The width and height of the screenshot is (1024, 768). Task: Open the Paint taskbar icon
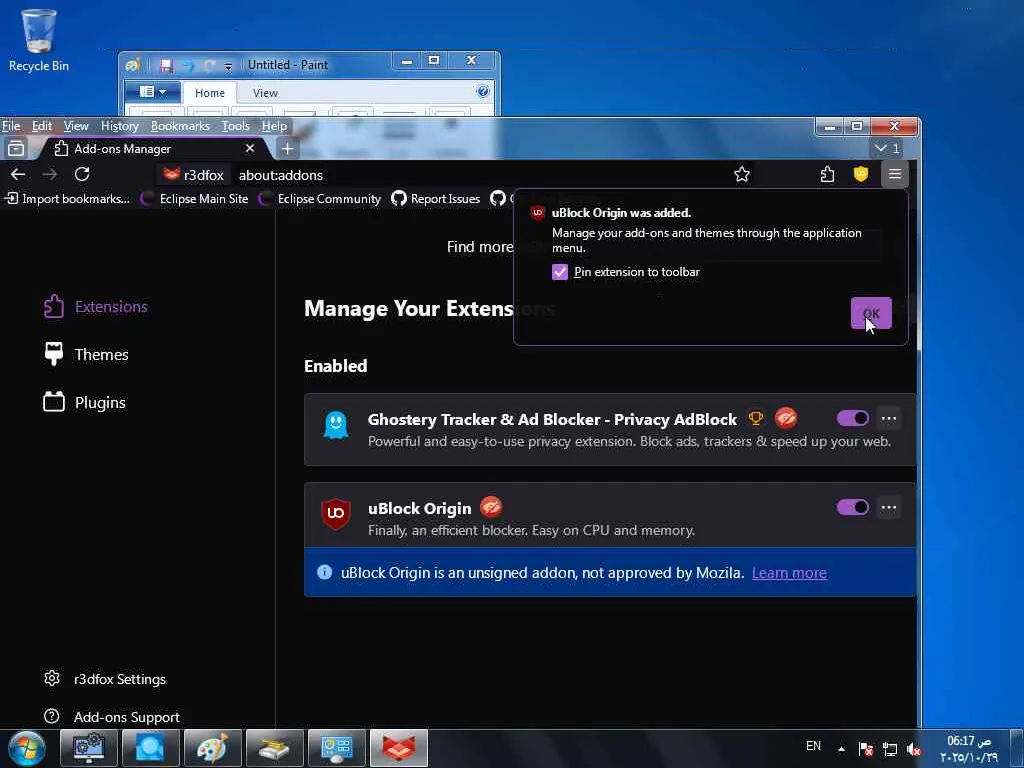coord(212,748)
